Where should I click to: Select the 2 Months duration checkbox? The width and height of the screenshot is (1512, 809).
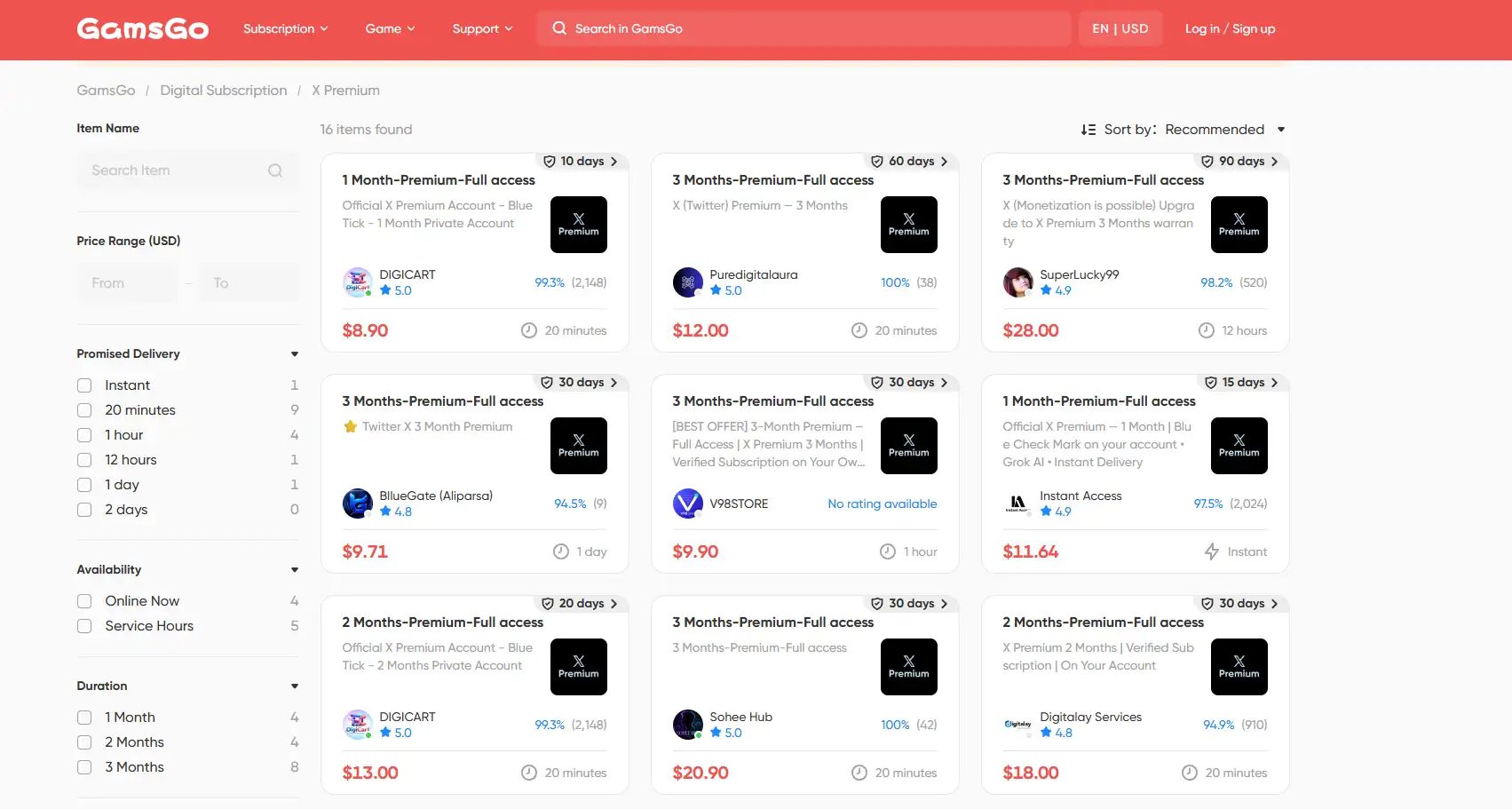tap(84, 742)
